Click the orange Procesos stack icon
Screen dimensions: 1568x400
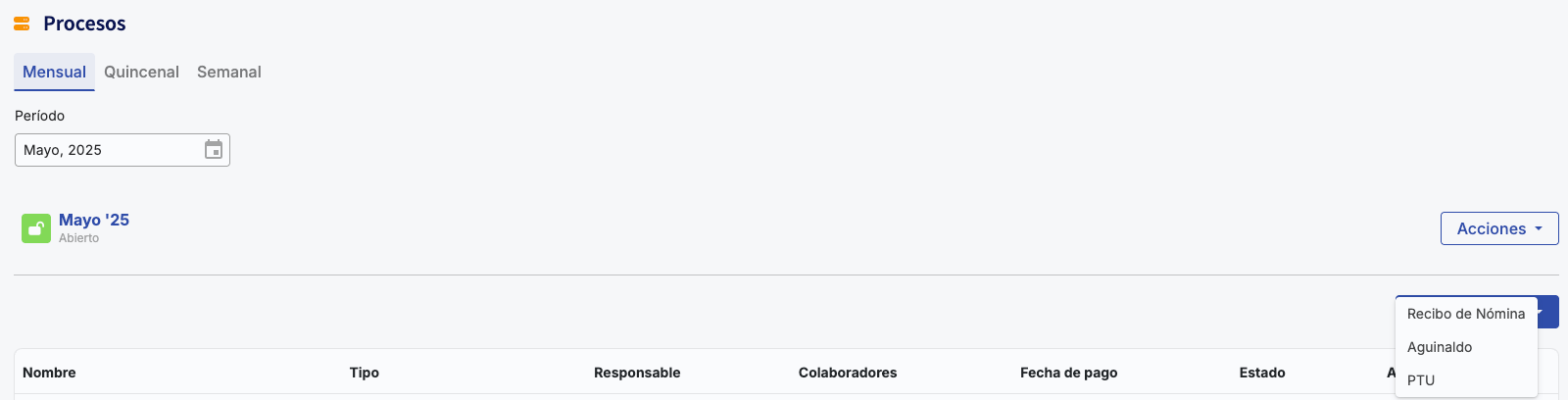tap(22, 24)
